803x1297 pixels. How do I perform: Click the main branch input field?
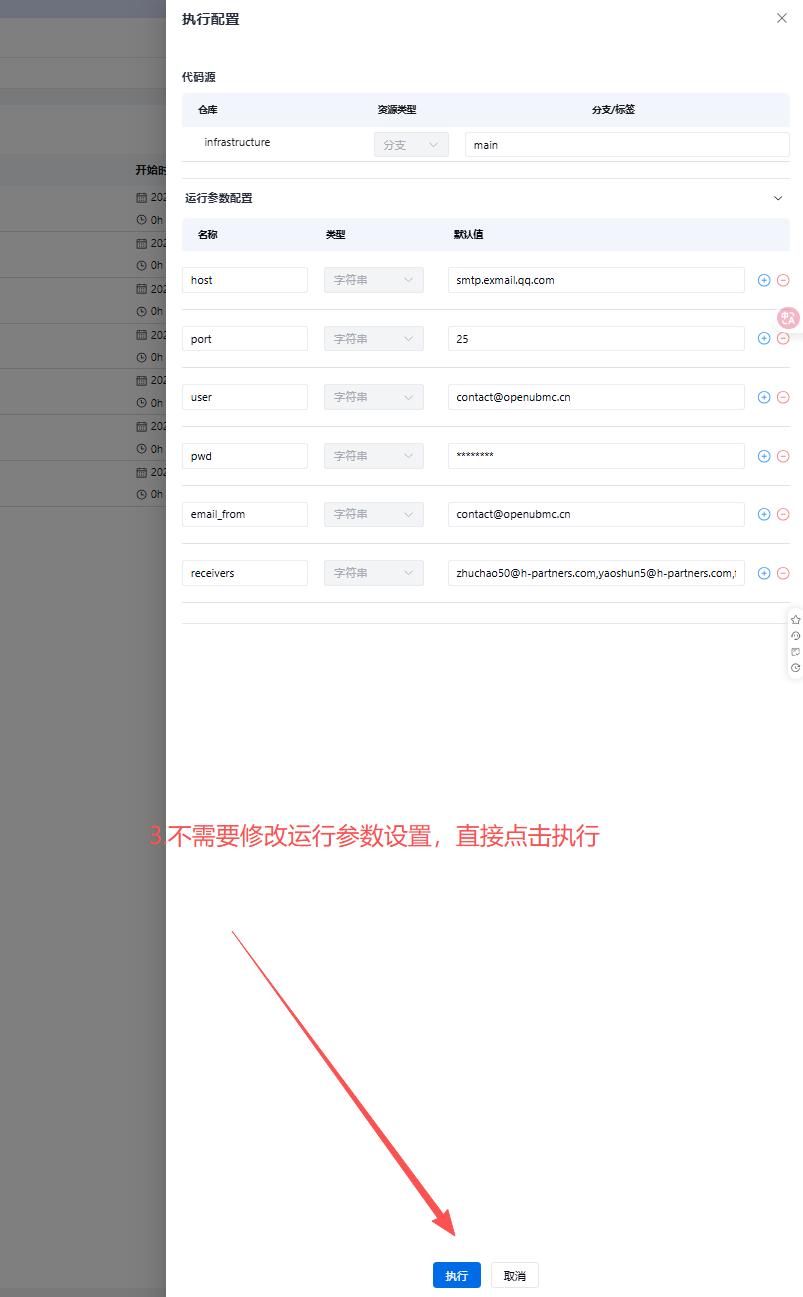627,145
